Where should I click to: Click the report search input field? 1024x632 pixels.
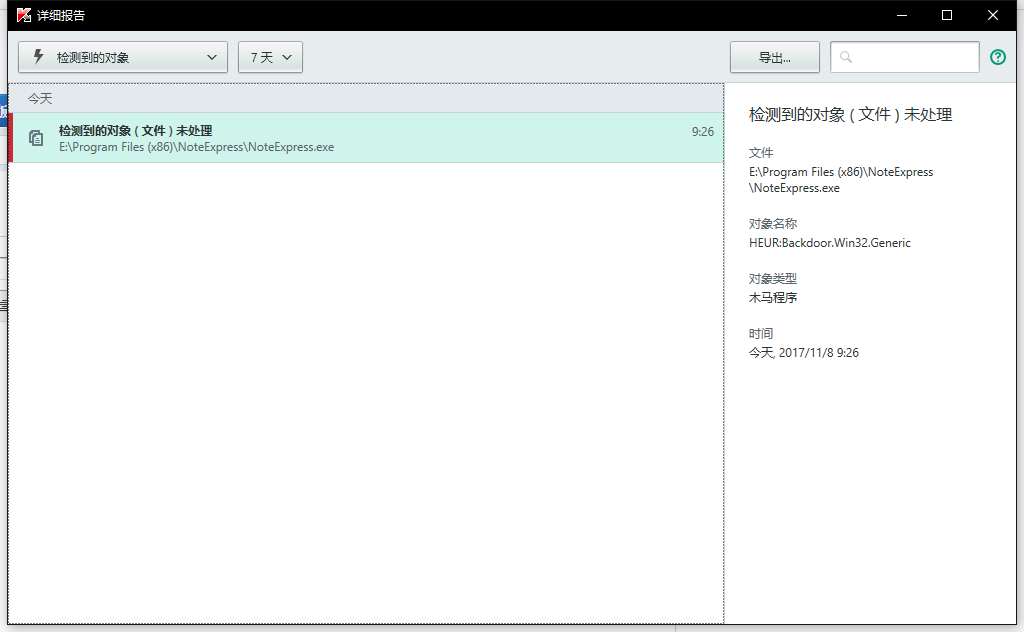click(904, 57)
